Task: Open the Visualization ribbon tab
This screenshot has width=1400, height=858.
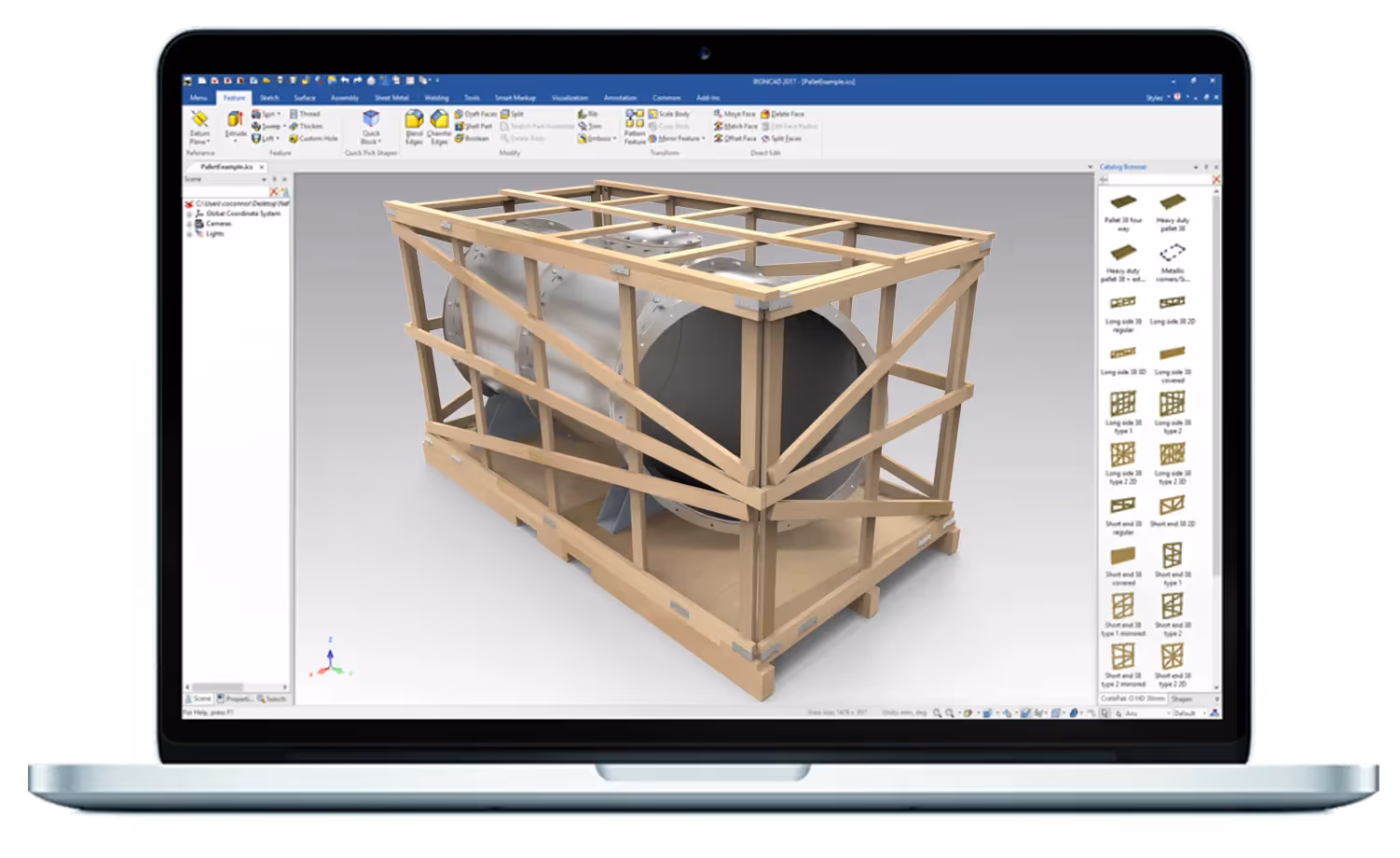Action: pos(569,98)
